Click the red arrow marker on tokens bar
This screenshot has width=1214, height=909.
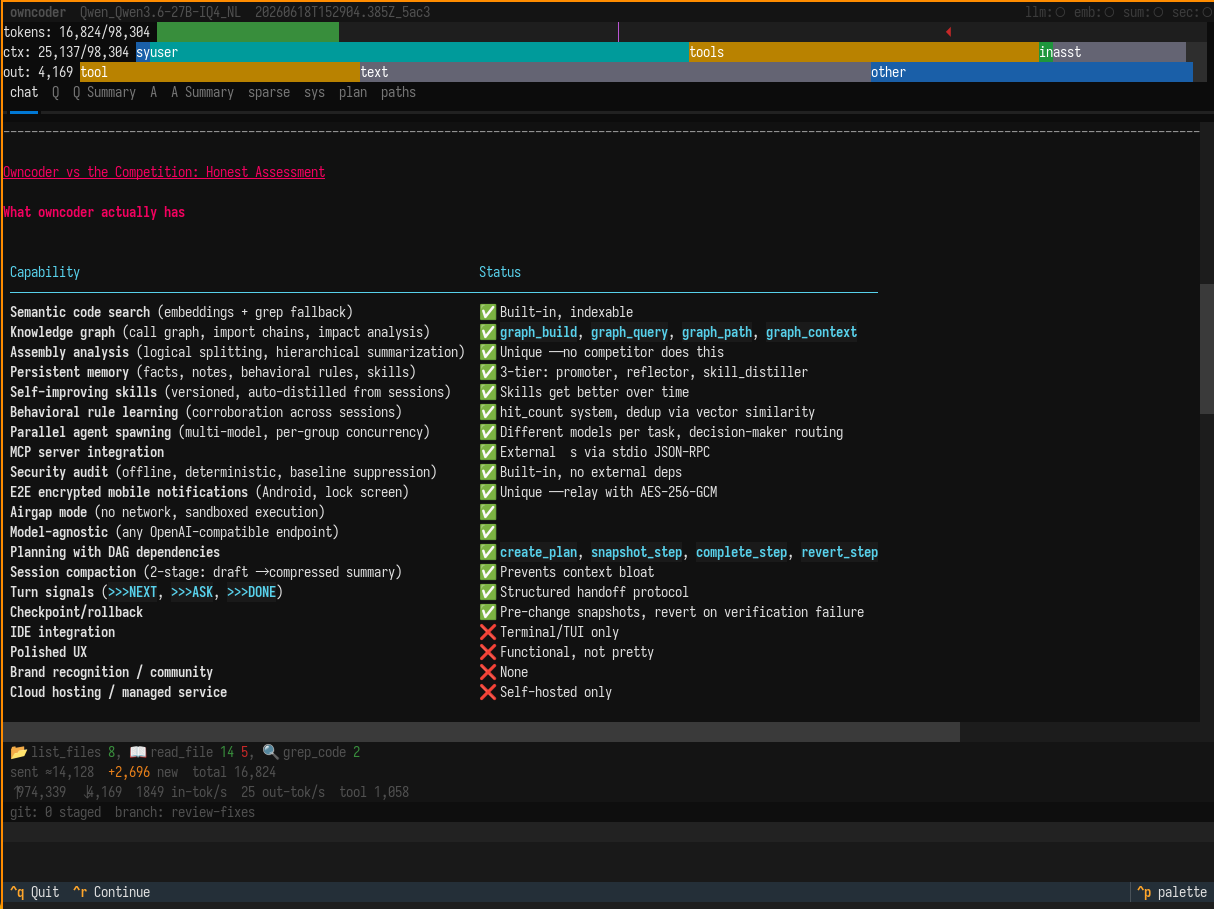point(948,32)
